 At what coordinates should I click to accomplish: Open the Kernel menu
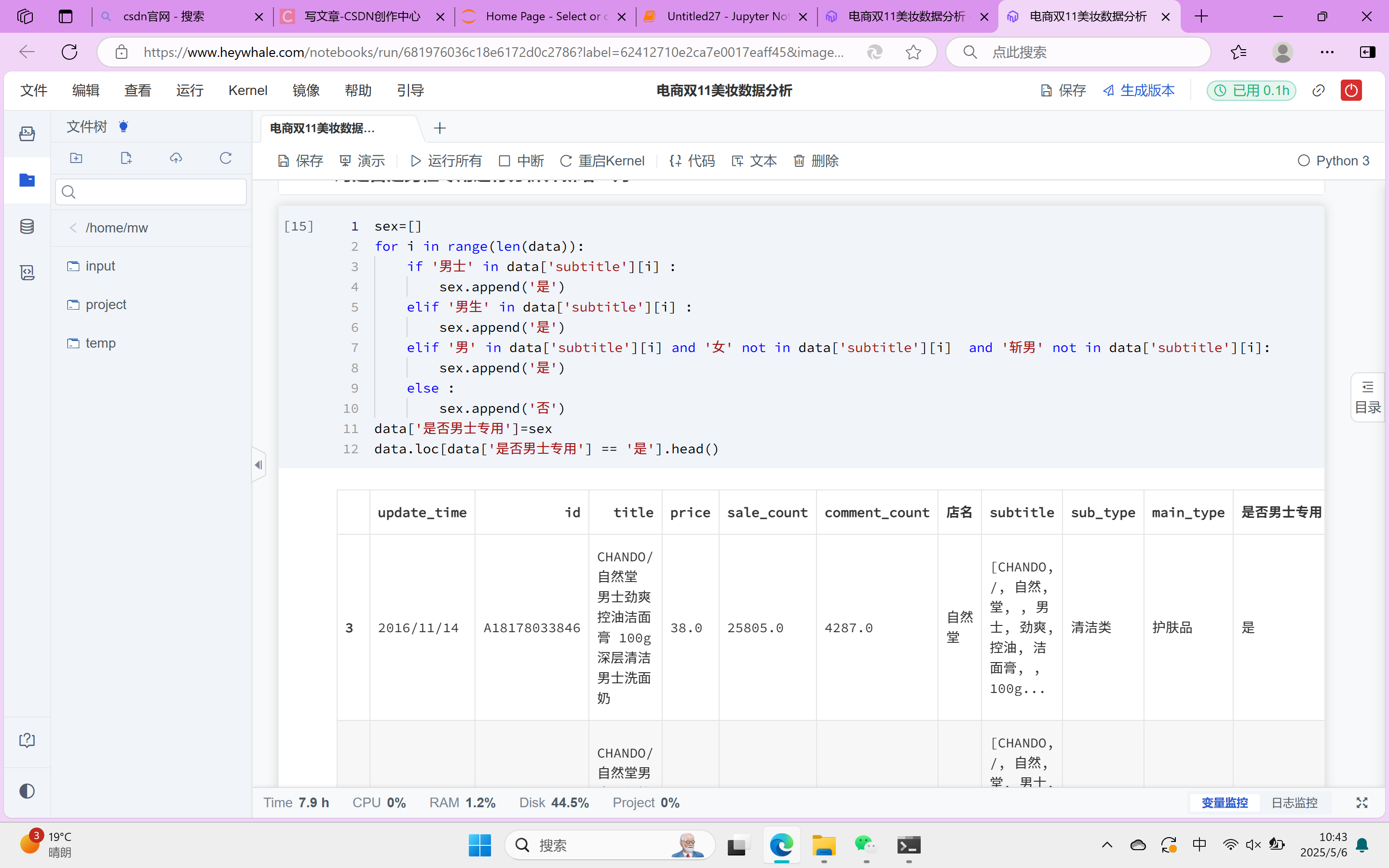point(247,90)
